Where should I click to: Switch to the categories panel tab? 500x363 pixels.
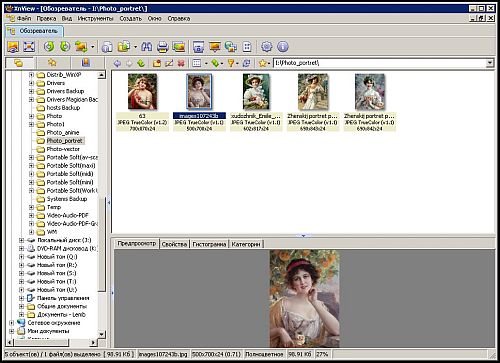pyautogui.click(x=86, y=63)
